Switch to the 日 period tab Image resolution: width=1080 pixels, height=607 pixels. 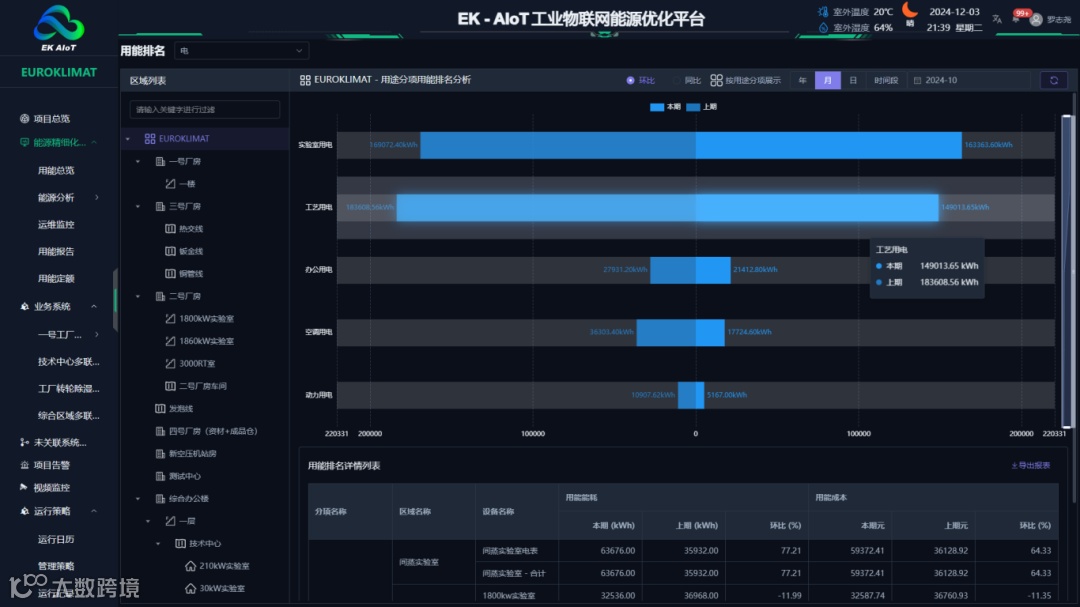(x=853, y=81)
